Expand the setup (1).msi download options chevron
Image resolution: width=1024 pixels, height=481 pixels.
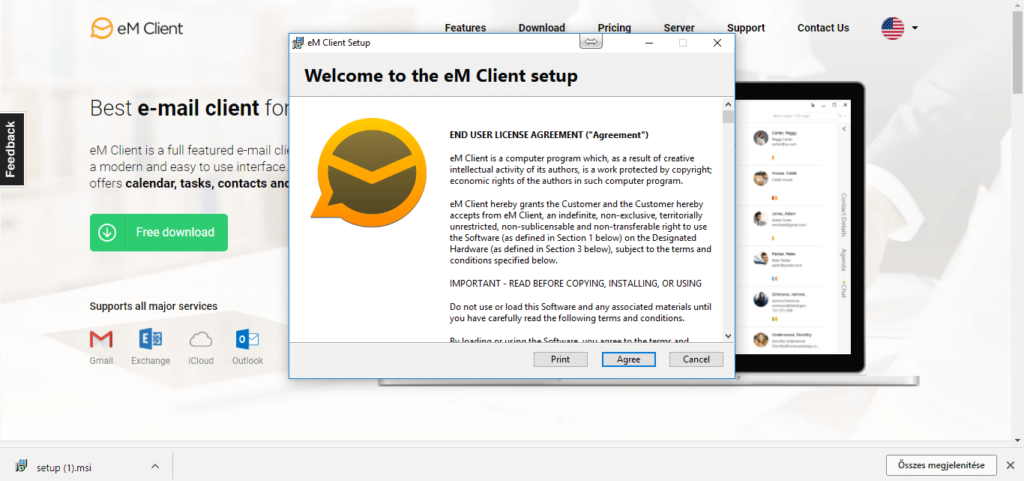tap(155, 466)
